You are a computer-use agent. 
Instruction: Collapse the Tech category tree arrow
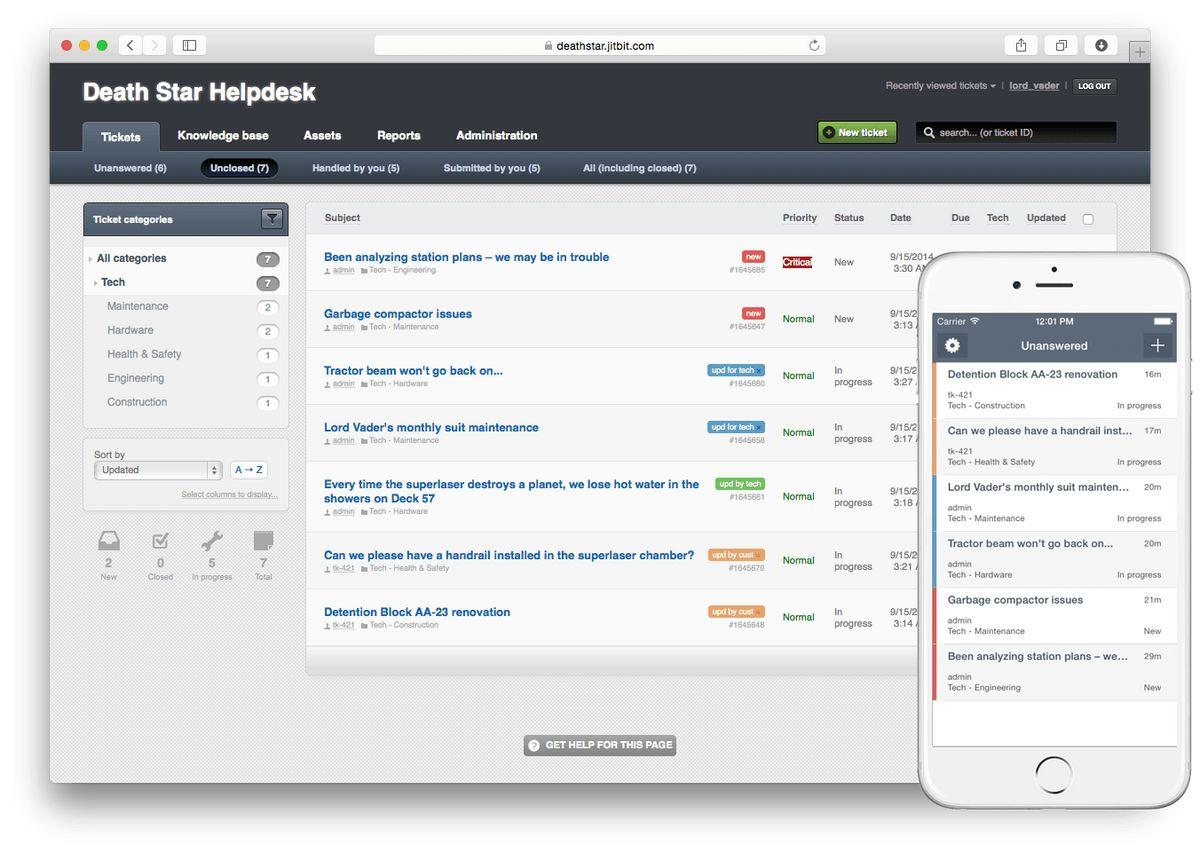point(96,283)
